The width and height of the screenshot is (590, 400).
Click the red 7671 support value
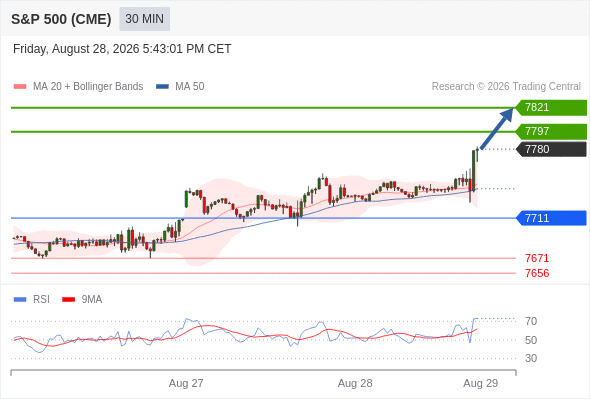coord(537,258)
